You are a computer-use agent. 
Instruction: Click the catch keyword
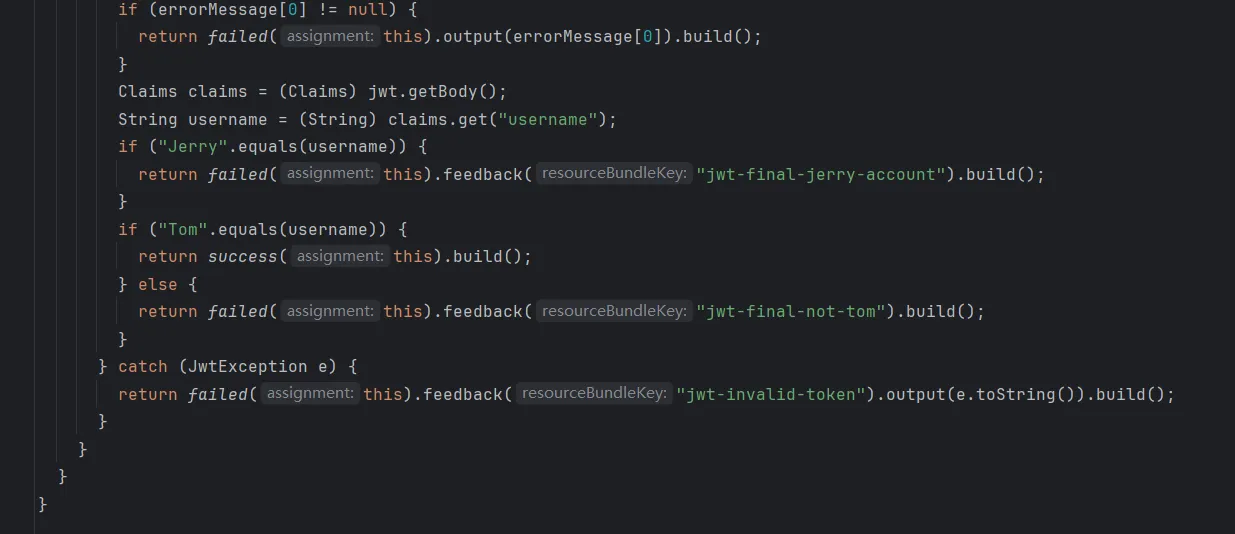[x=143, y=366]
